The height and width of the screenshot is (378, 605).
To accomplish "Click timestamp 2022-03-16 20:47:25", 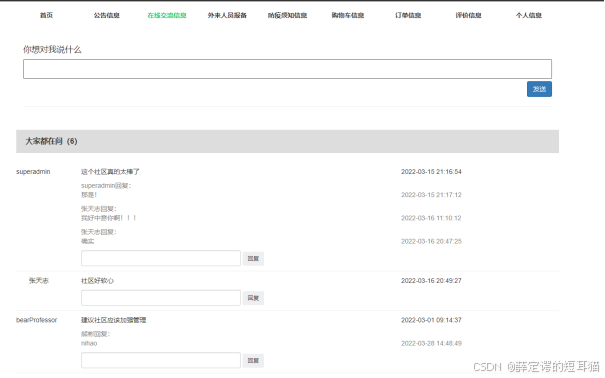I will click(x=431, y=241).
